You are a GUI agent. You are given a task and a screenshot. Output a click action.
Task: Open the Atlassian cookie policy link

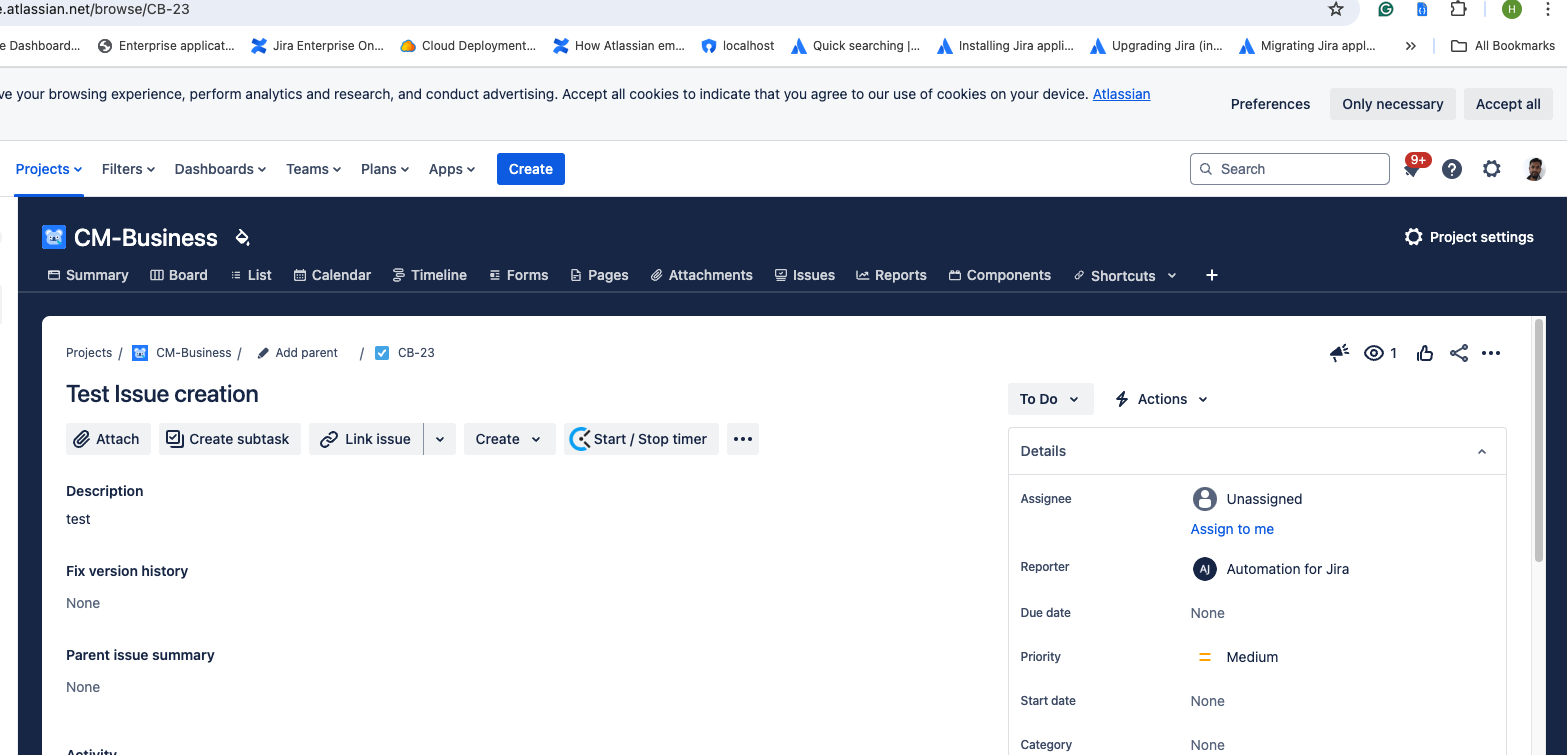coord(1121,94)
